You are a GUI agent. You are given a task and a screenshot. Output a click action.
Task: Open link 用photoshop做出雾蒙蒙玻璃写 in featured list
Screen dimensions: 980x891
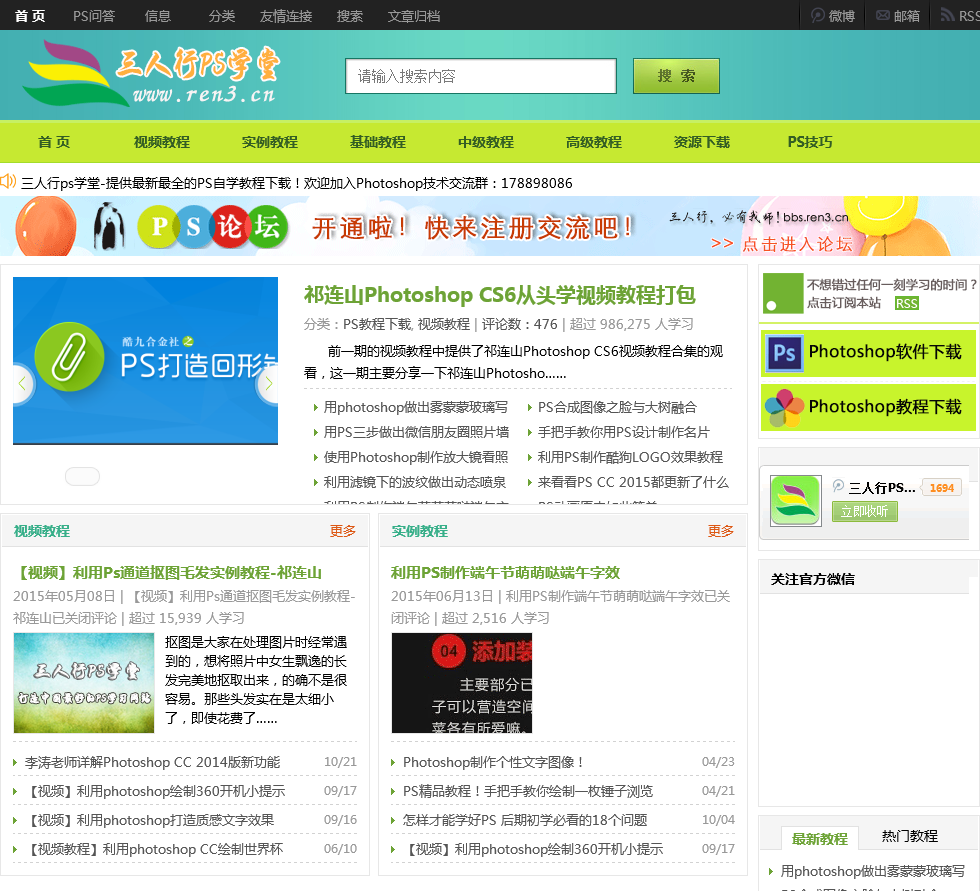coord(416,407)
